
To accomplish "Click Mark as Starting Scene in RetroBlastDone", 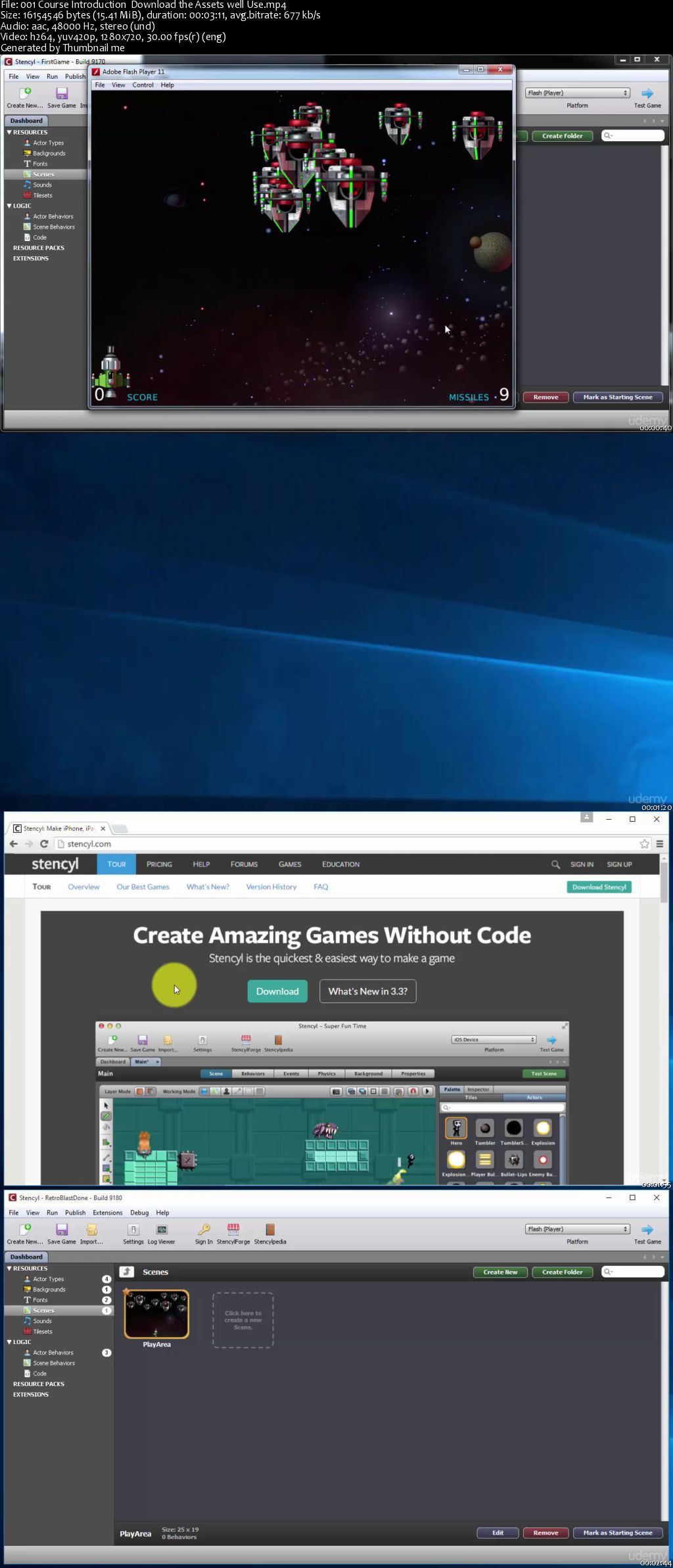I will click(618, 1533).
